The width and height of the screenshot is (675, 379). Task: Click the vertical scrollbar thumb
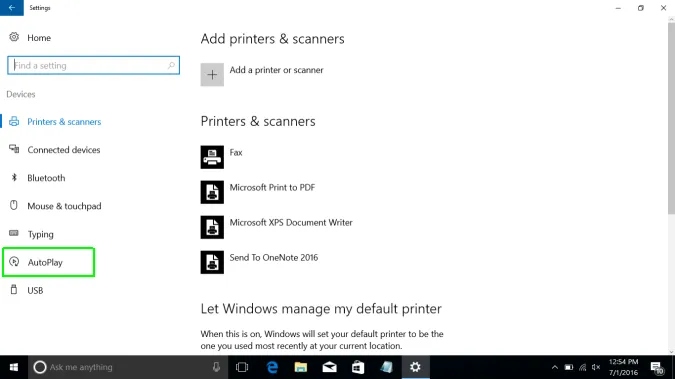click(671, 118)
